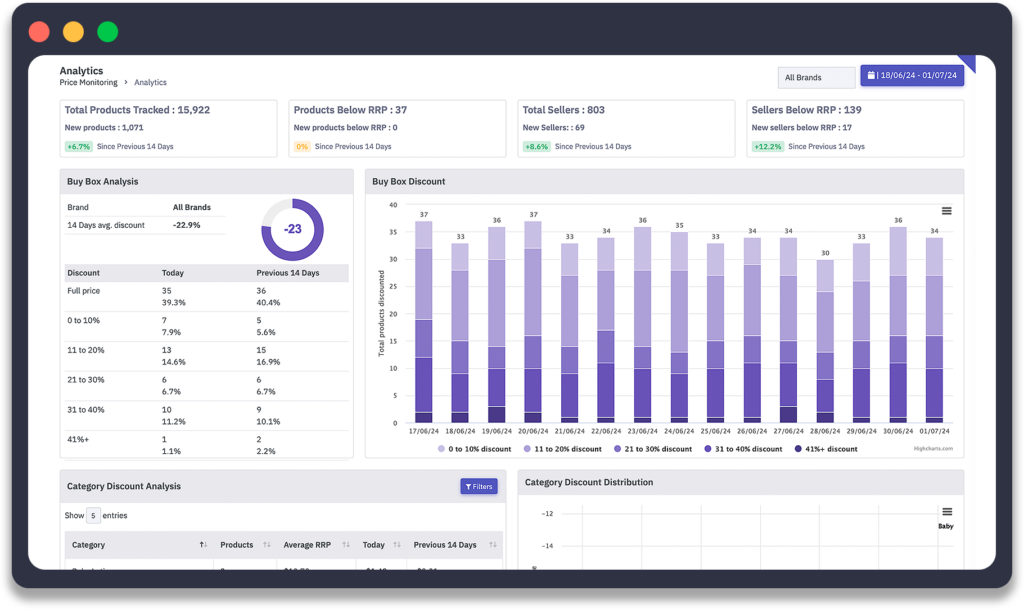Image resolution: width=1024 pixels, height=609 pixels.
Task: Select the 0 to 10% discount row
Action: coord(207,326)
